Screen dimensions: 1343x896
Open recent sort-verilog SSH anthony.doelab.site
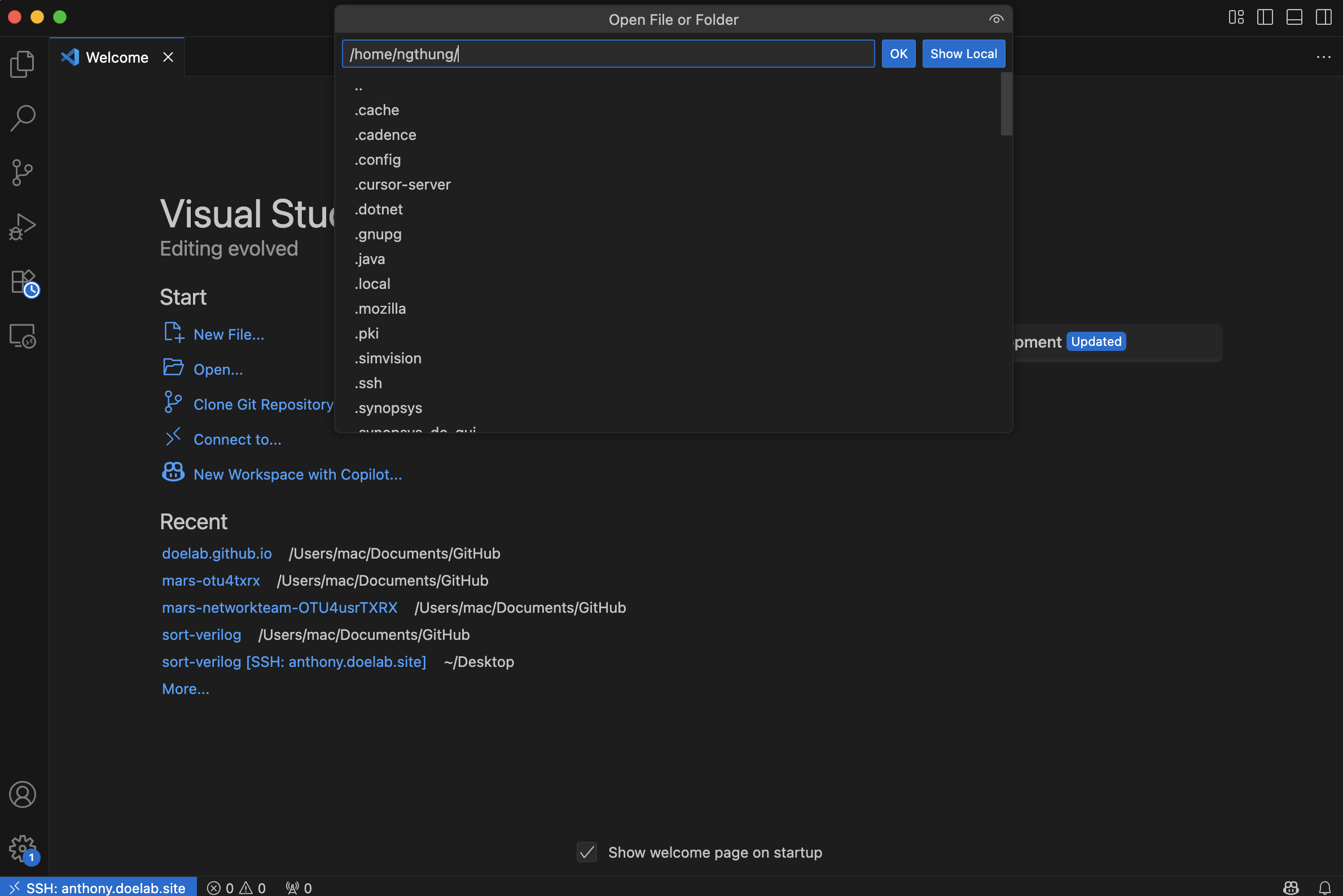294,662
